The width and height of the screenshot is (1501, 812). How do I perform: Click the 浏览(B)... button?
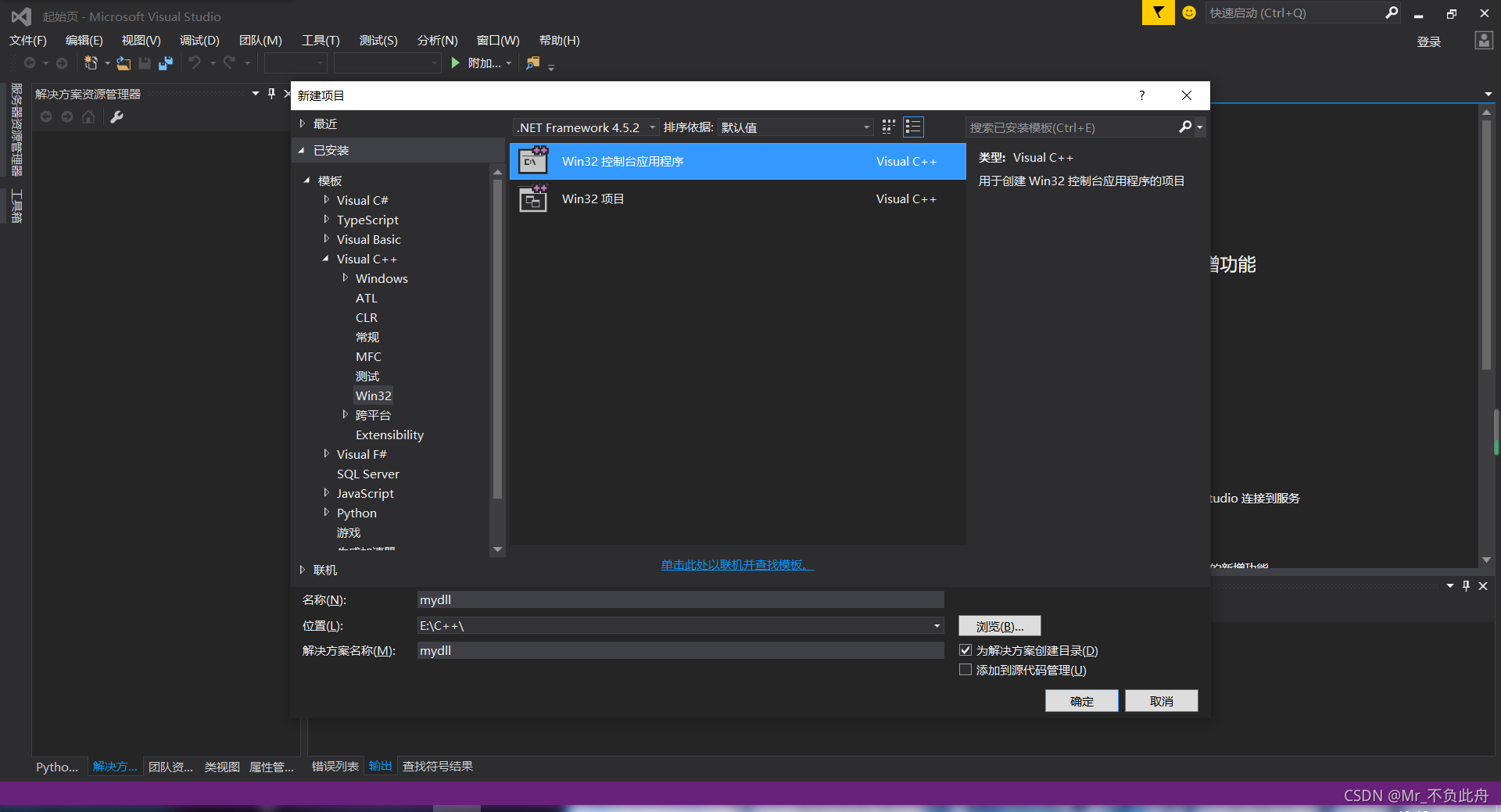coord(1000,626)
